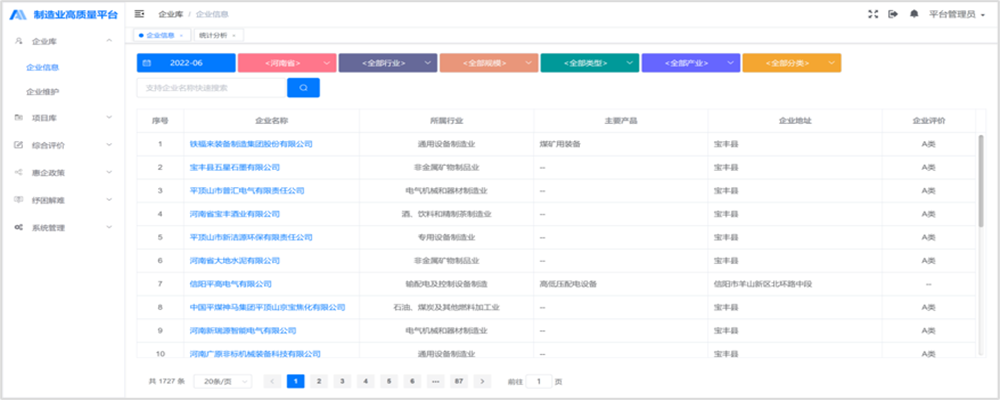Open 中国平煤神马集团平顶山京宝焦化有限公司 link

(267, 307)
